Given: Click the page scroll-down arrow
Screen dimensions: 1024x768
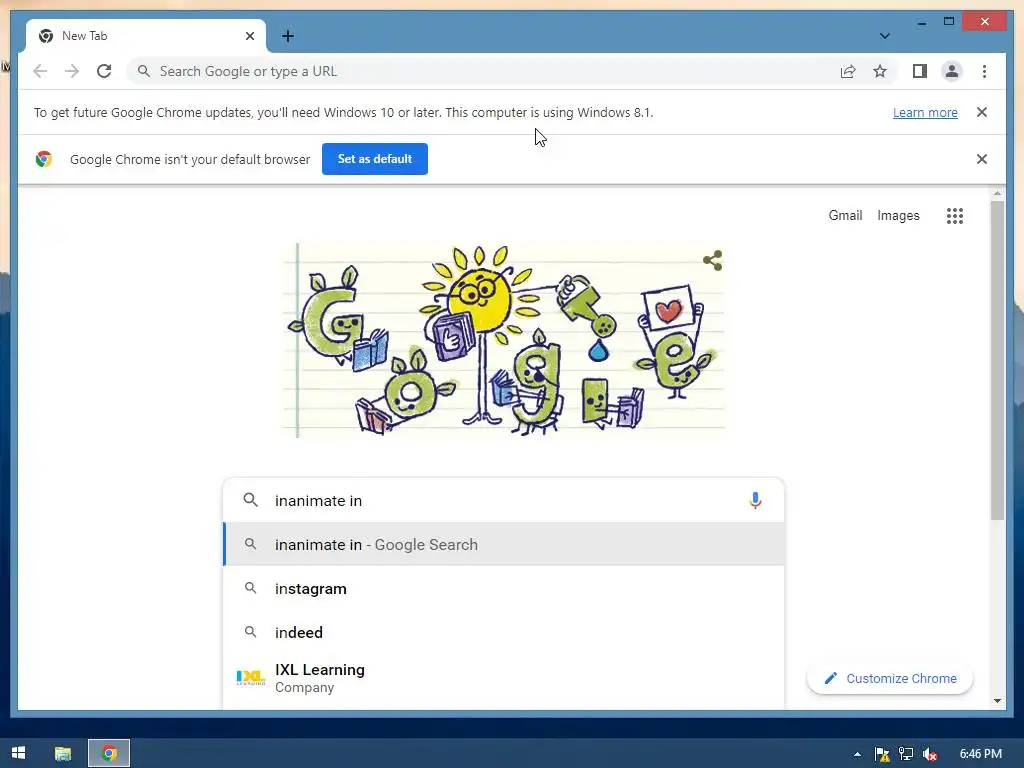Looking at the screenshot, I should coord(997,701).
